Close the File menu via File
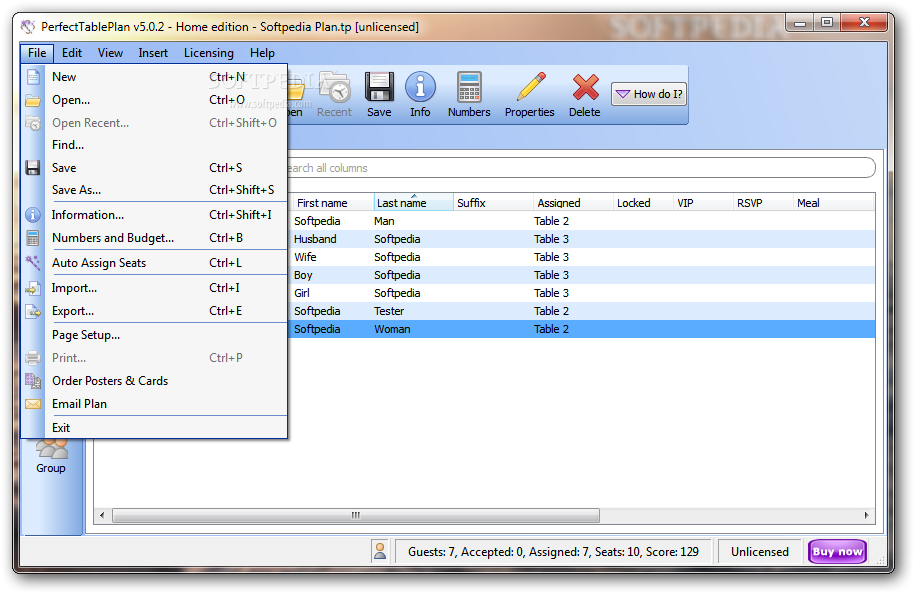 [x=37, y=53]
